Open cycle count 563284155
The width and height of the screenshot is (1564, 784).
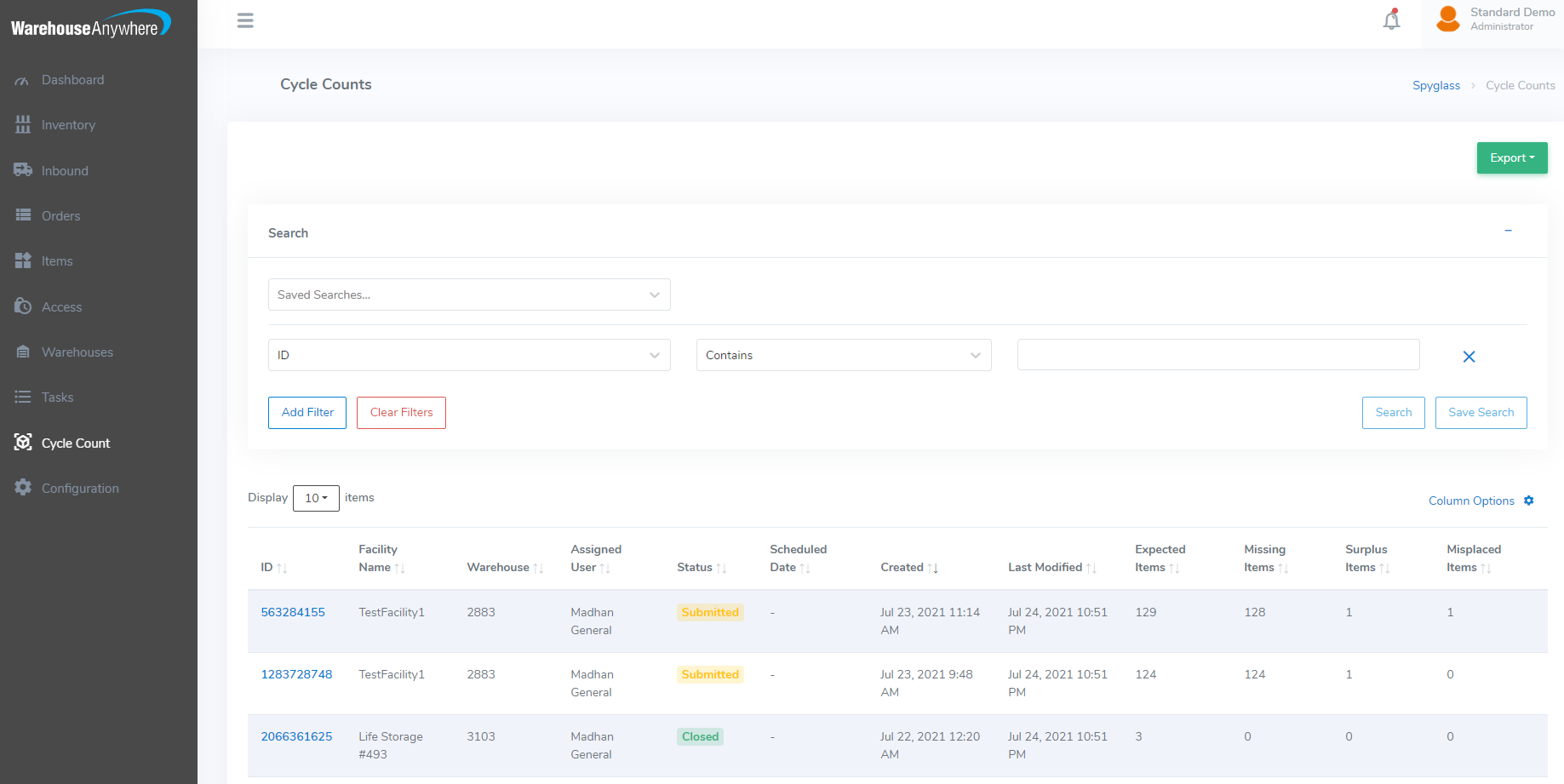(293, 613)
